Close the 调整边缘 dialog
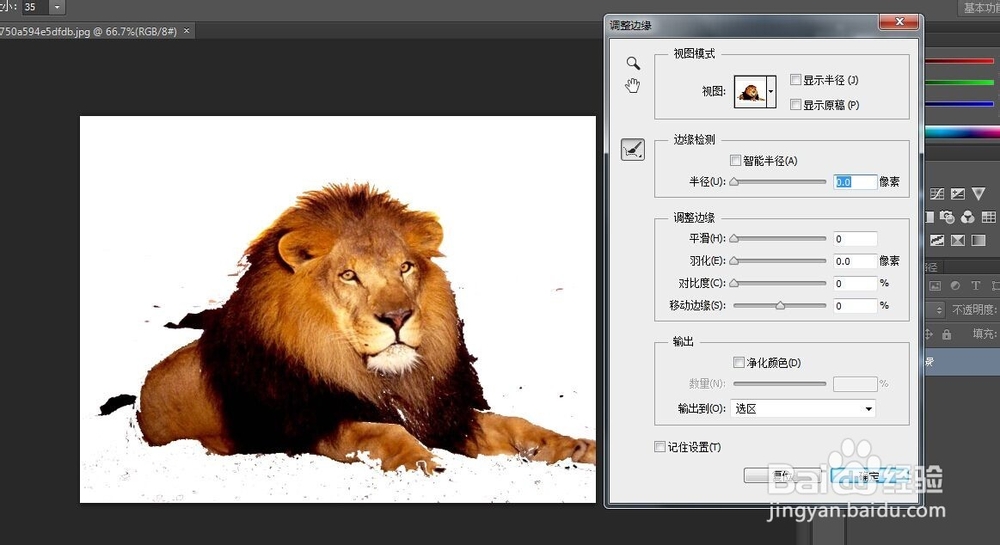This screenshot has width=1000, height=545. coord(899,22)
